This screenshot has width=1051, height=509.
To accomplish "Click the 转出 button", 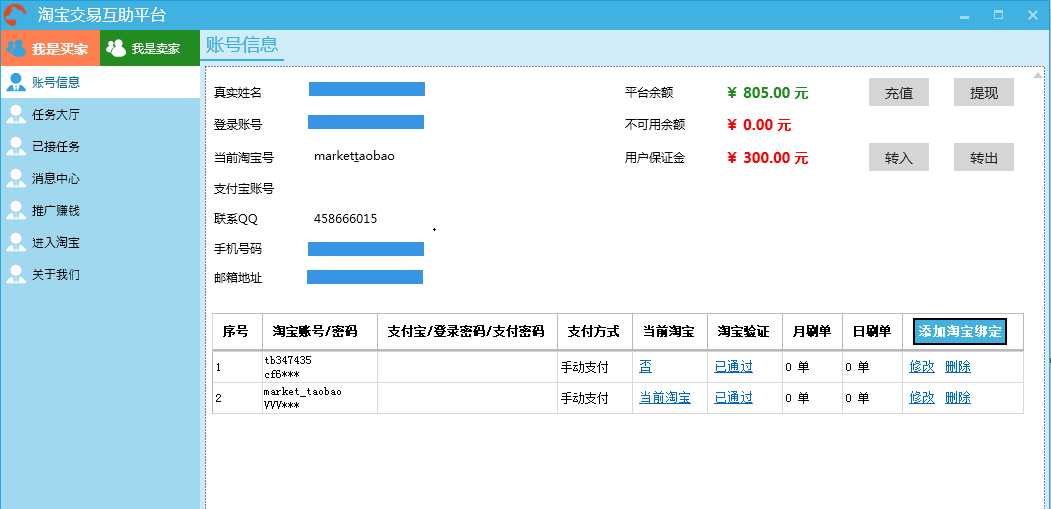I will click(x=984, y=158).
